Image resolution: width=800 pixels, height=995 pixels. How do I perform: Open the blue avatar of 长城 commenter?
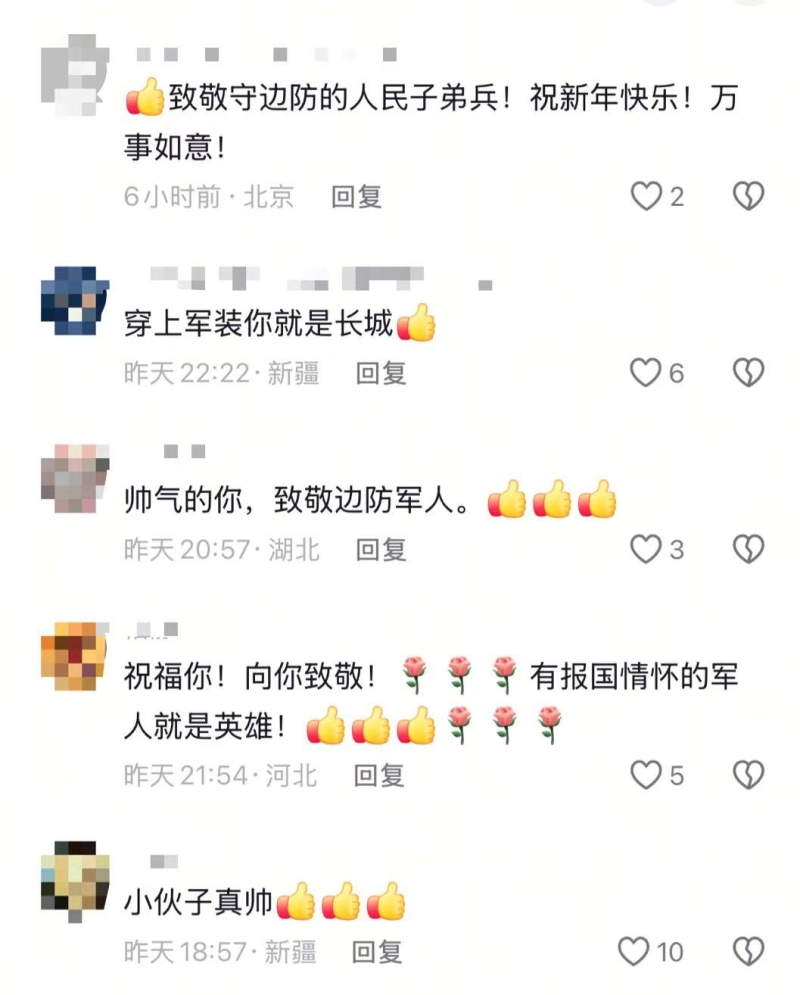click(x=75, y=301)
